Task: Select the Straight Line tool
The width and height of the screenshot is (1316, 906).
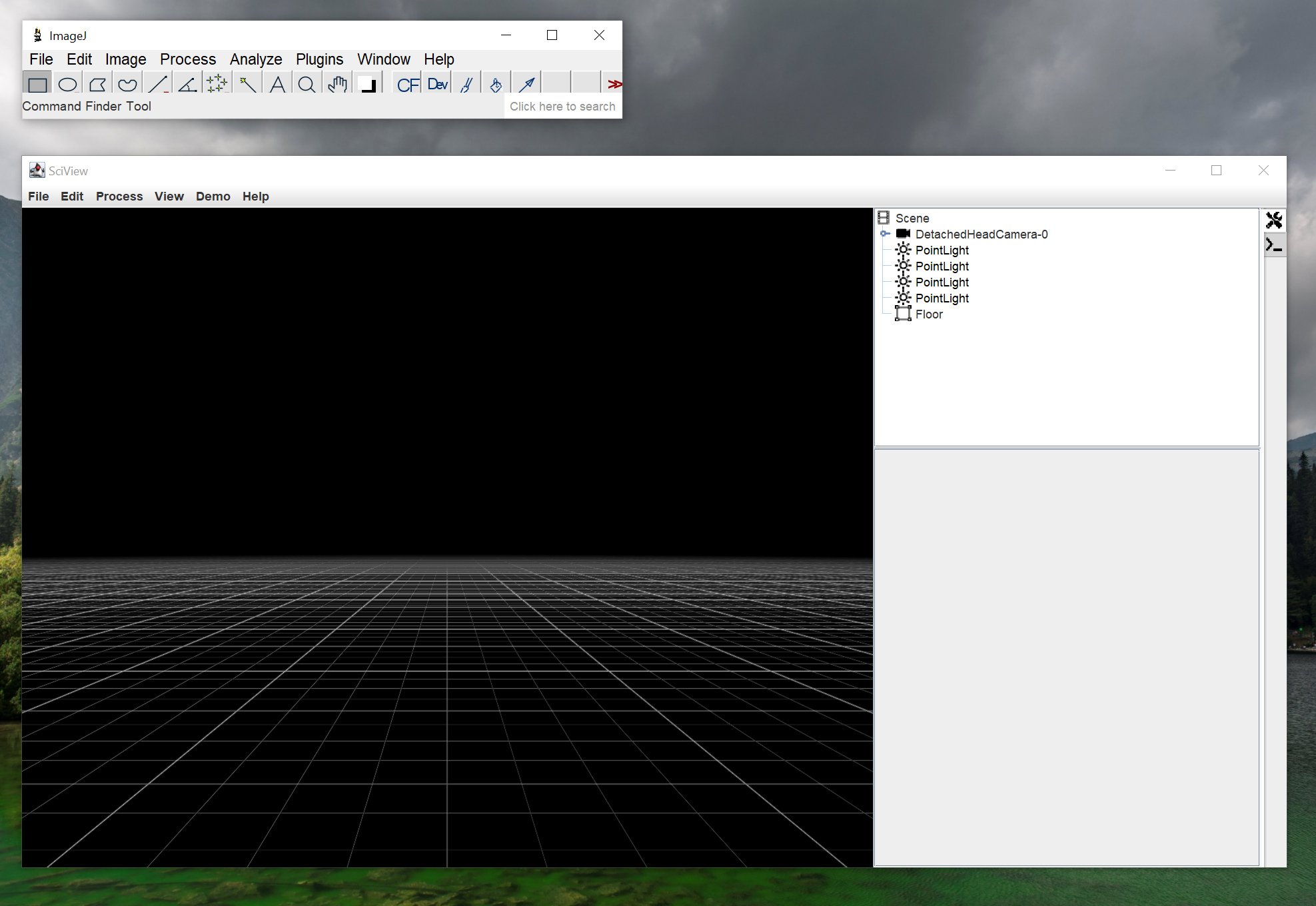Action: tap(158, 84)
